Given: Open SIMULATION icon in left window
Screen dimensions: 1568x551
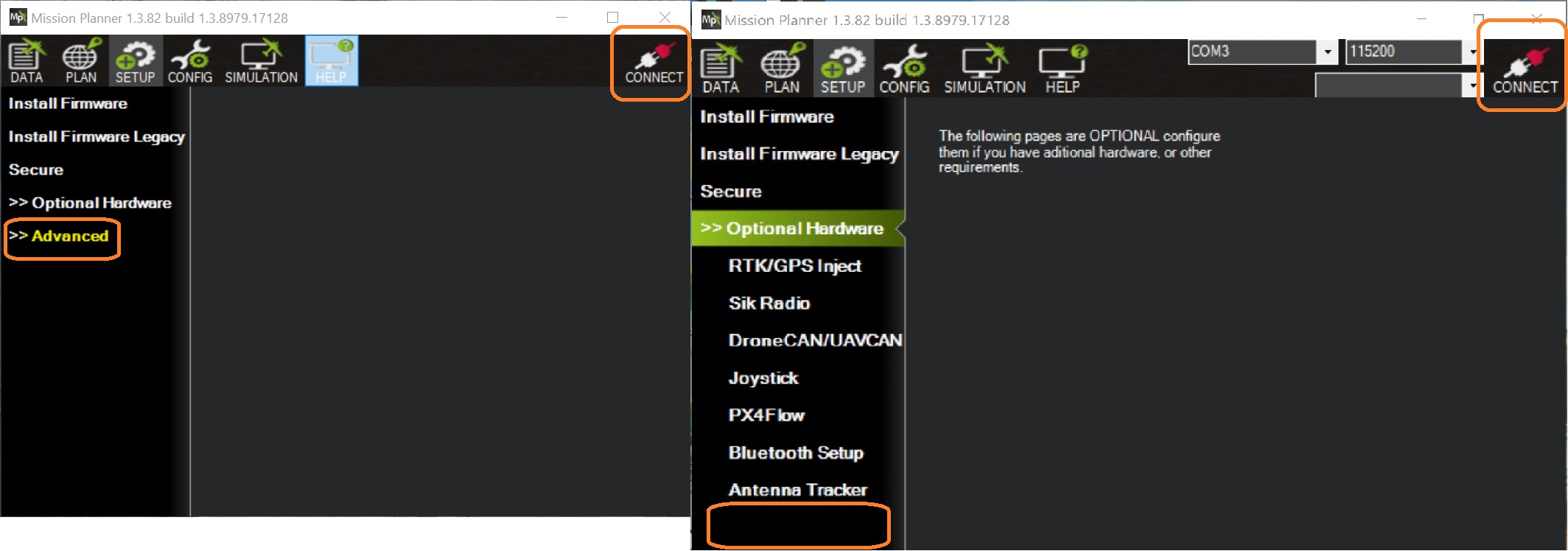Looking at the screenshot, I should pos(261,62).
